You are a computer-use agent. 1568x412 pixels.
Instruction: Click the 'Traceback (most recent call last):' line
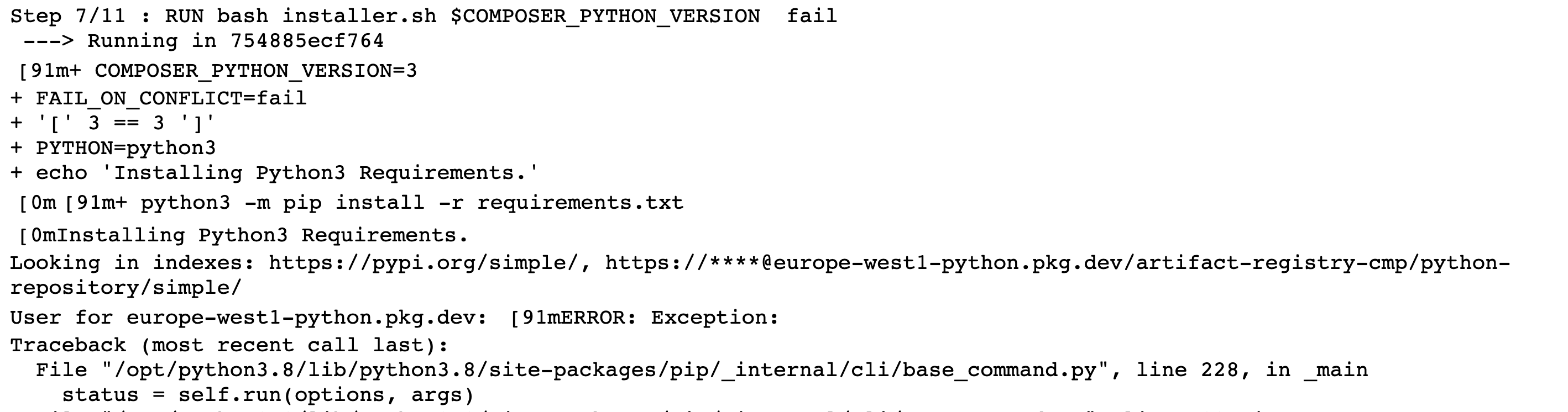229,345
